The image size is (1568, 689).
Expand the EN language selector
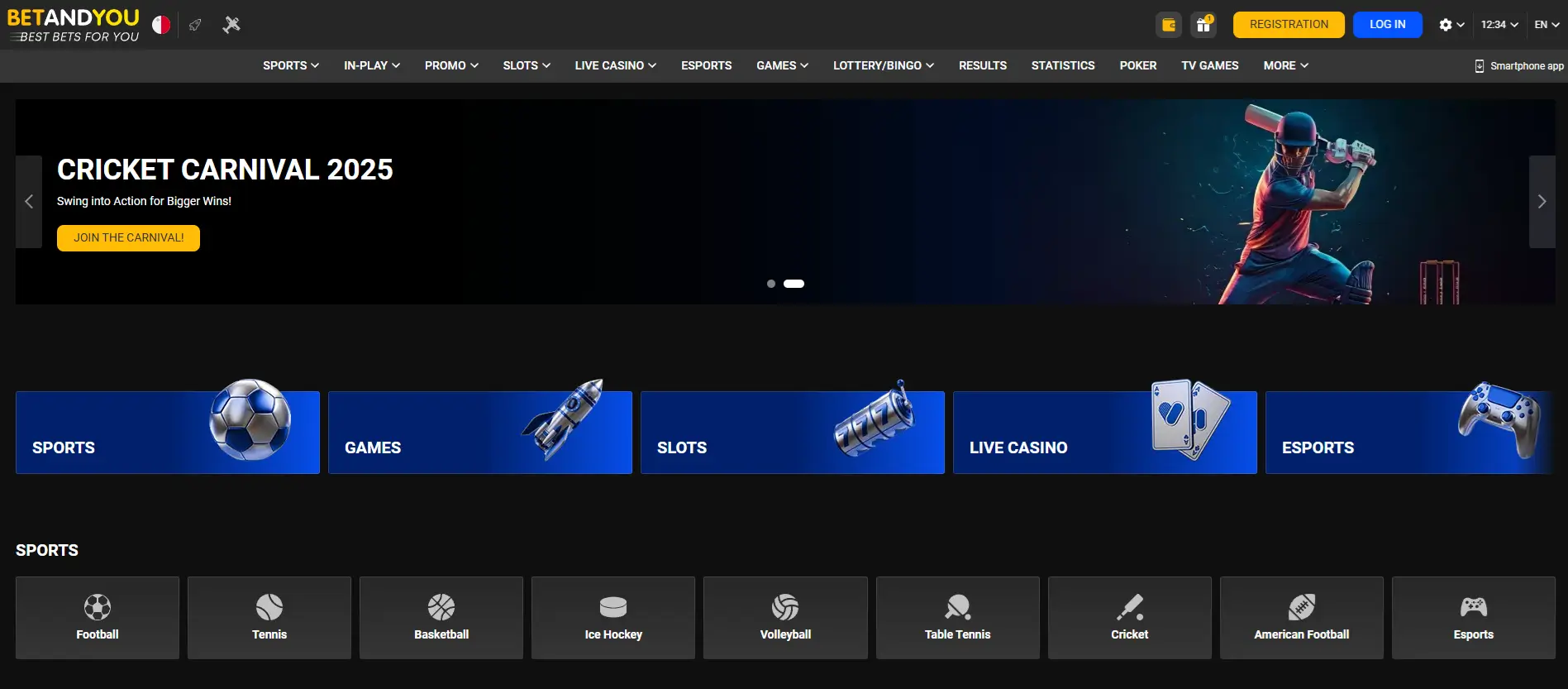[x=1546, y=25]
